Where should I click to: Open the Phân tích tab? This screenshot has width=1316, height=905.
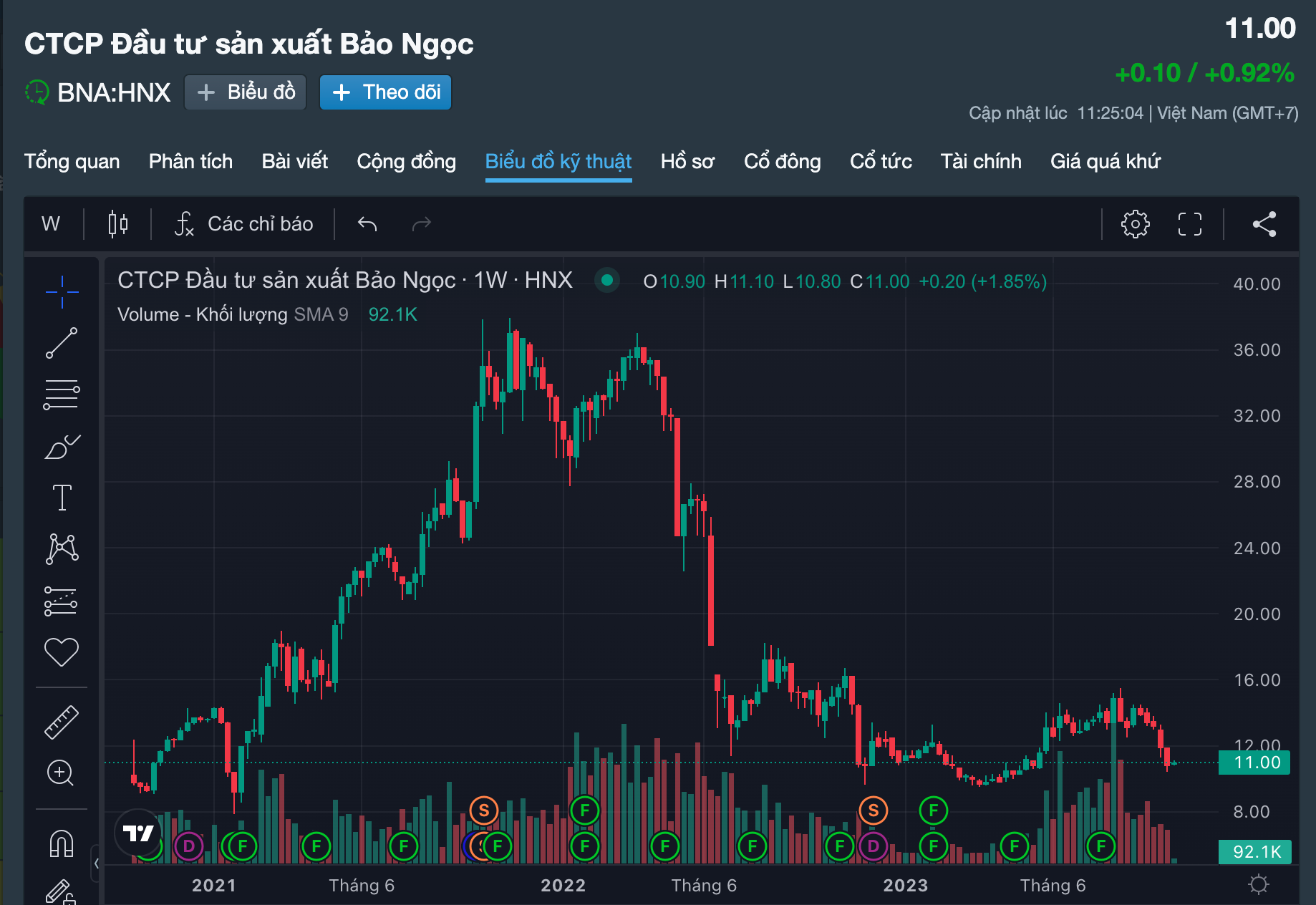190,162
